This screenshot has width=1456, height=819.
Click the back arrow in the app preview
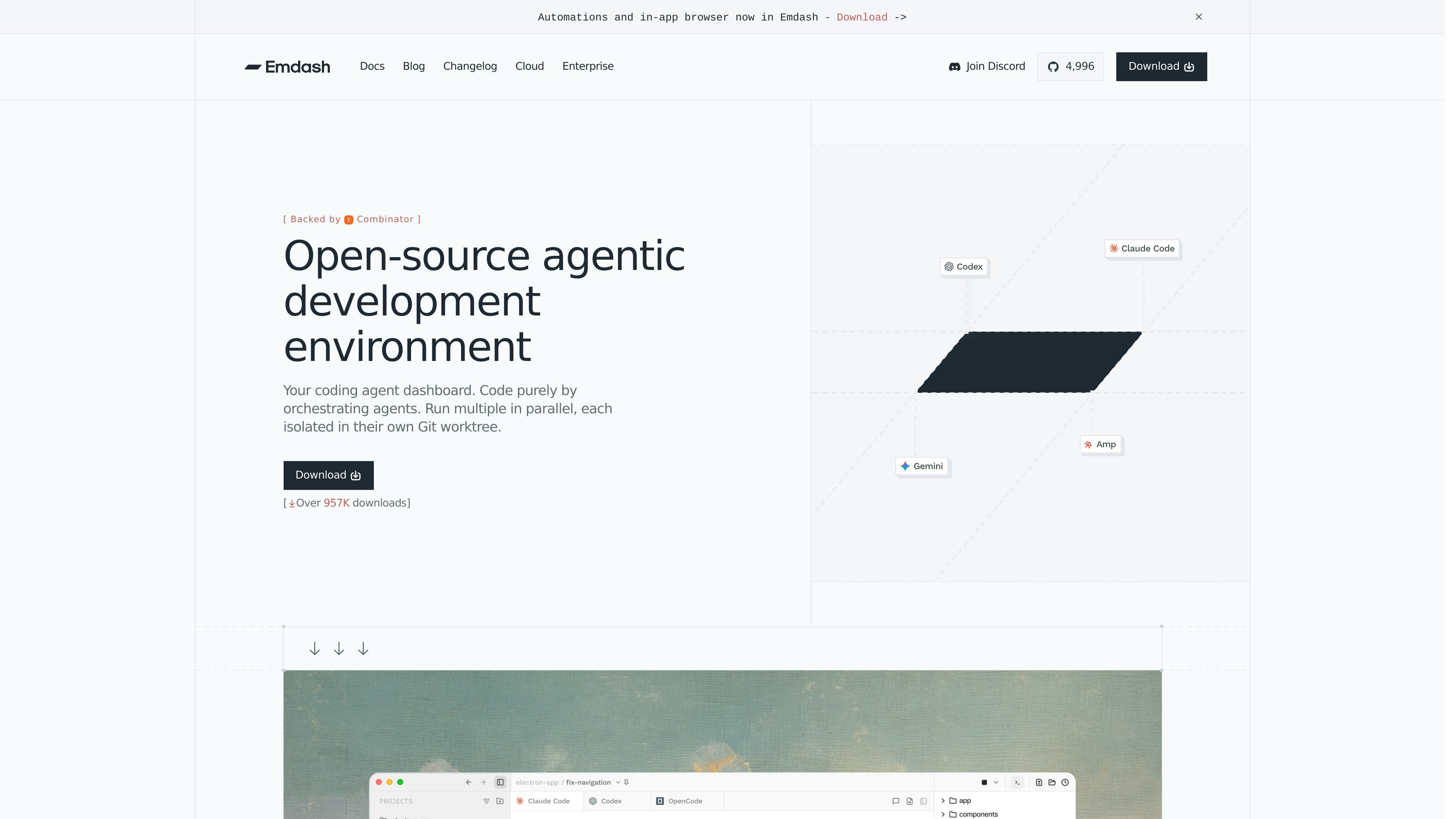tap(469, 782)
